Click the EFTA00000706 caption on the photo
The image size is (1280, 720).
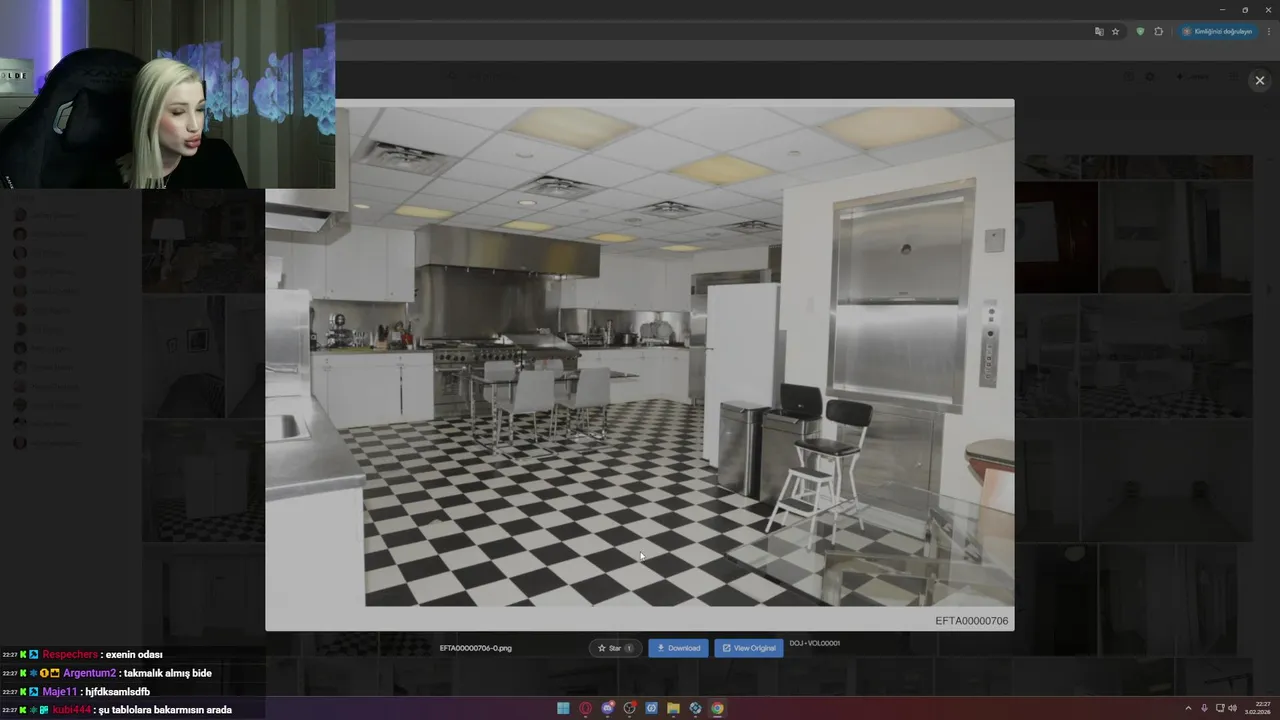(x=971, y=621)
